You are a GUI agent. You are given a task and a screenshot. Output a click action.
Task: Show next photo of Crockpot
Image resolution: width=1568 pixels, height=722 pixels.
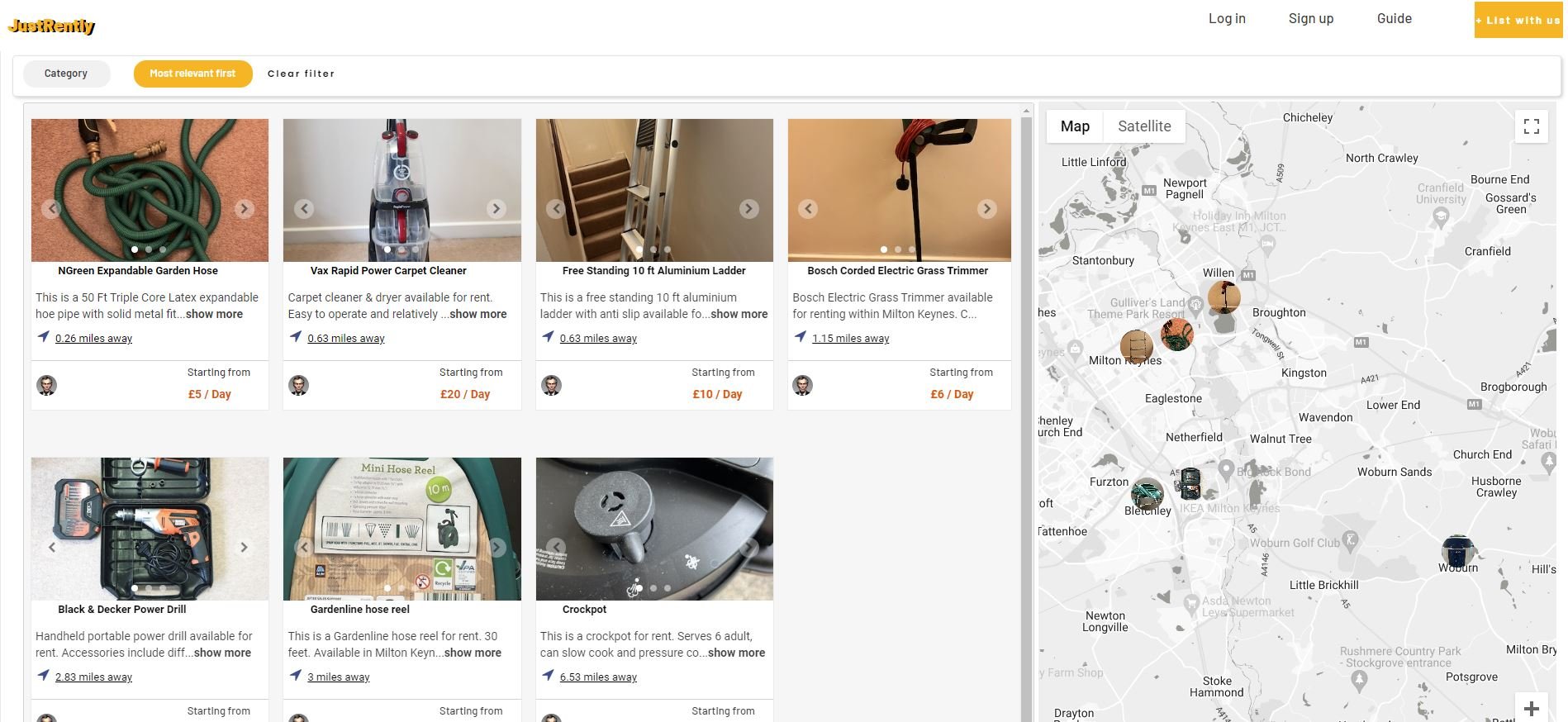coord(748,547)
